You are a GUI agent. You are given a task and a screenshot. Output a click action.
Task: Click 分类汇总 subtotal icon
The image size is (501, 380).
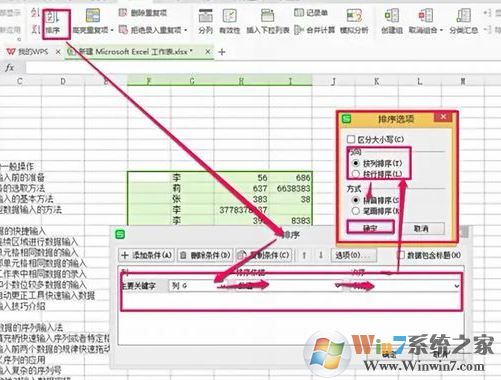(x=464, y=22)
